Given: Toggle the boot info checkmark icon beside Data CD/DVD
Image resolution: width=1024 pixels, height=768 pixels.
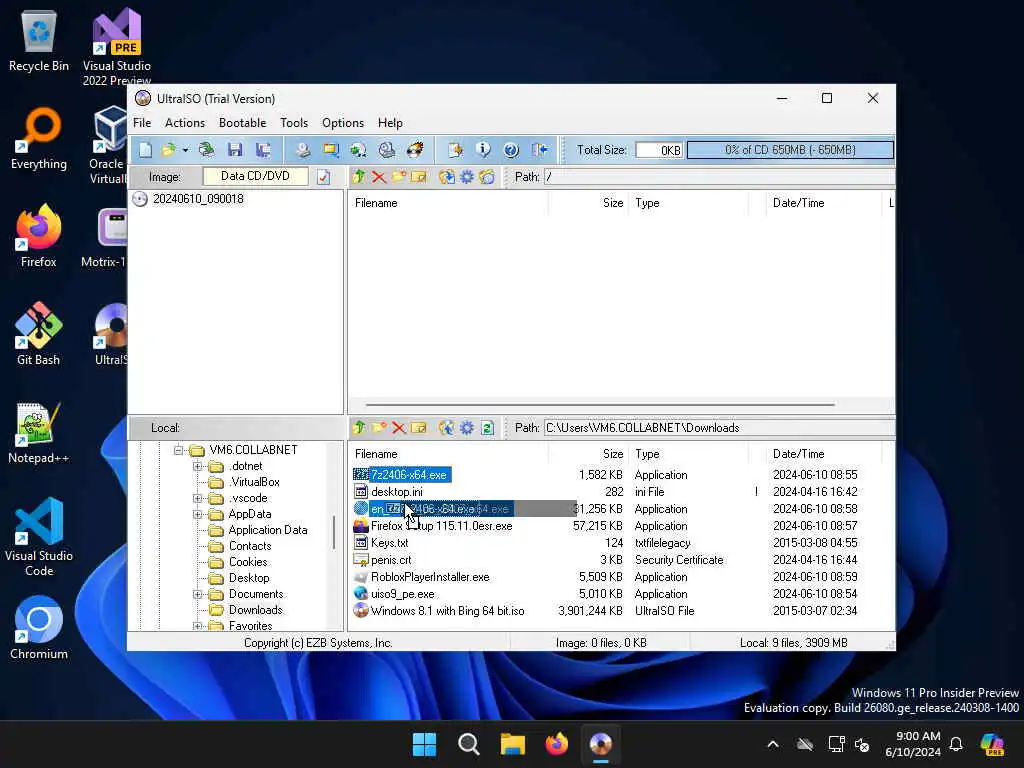Looking at the screenshot, I should 323,176.
